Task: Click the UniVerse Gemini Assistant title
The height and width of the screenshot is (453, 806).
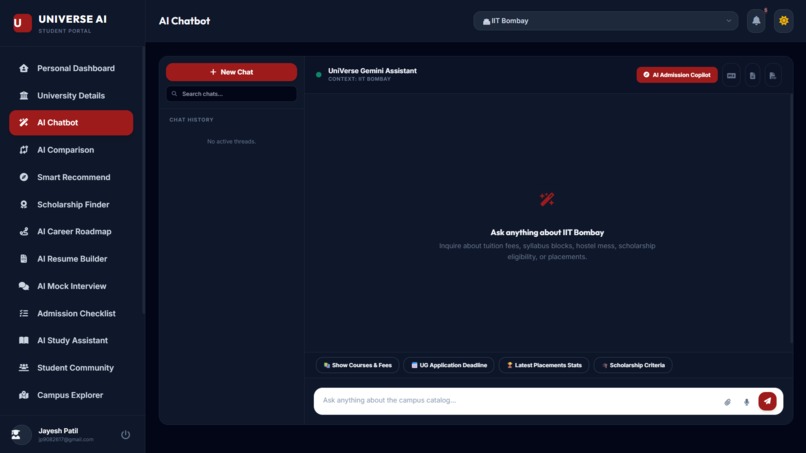Action: click(372, 70)
